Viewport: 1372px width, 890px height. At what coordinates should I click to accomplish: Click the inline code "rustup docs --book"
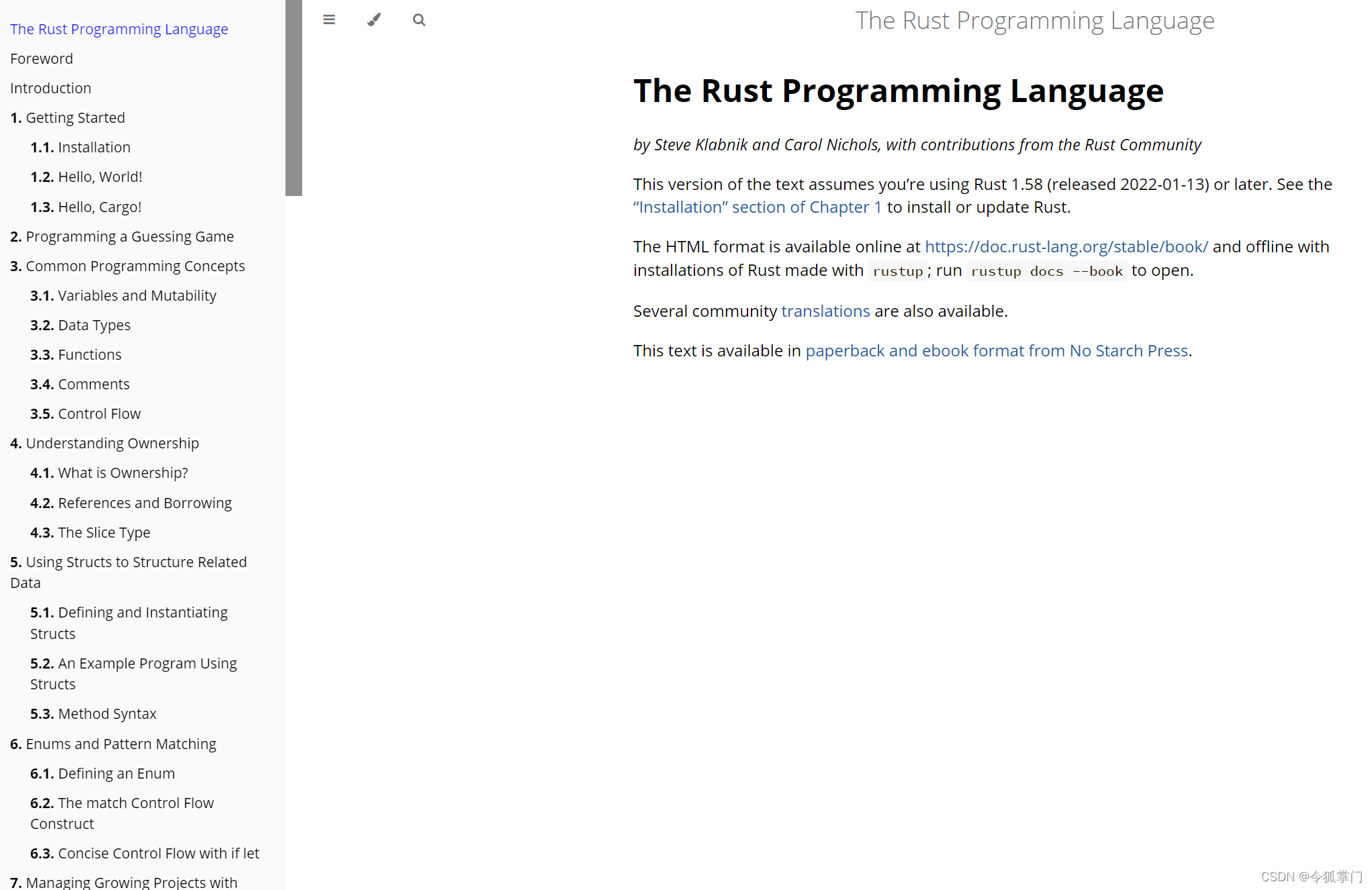click(x=1047, y=271)
